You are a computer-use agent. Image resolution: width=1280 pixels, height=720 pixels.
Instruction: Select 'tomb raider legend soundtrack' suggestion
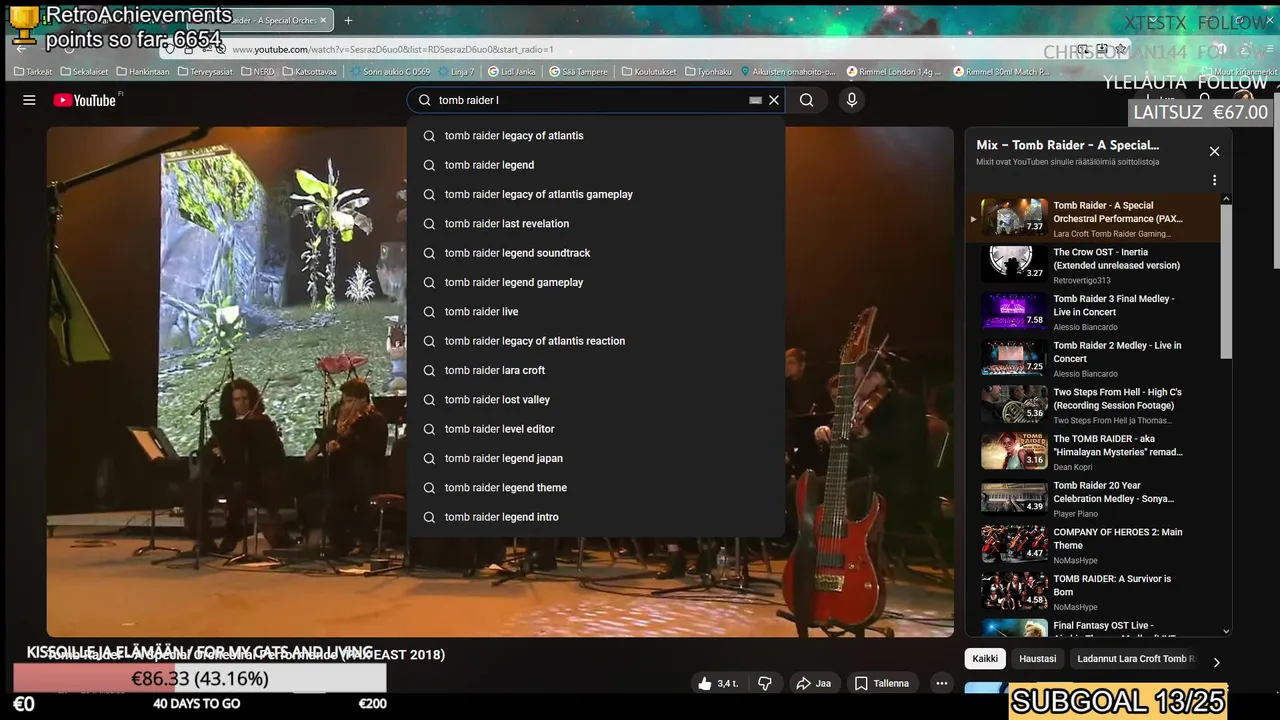pos(596,253)
